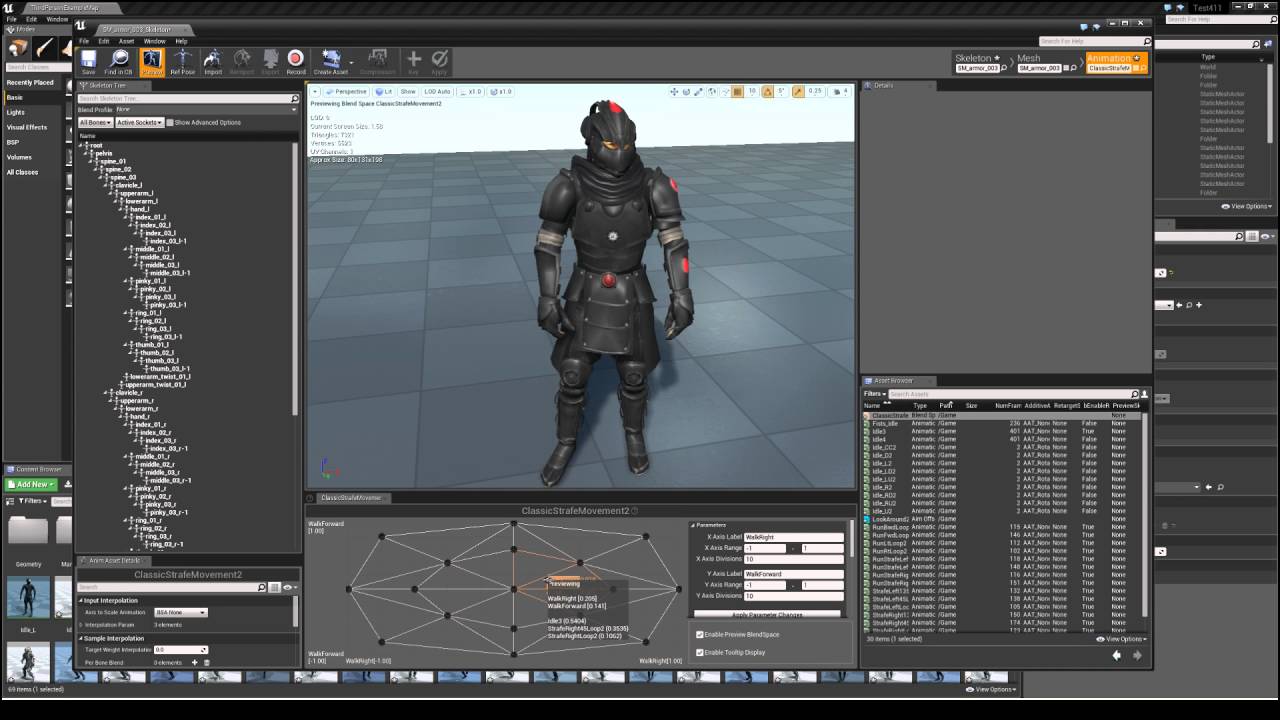Toggle rotation snapping button in viewport
1280x720 pixels.
tap(767, 92)
